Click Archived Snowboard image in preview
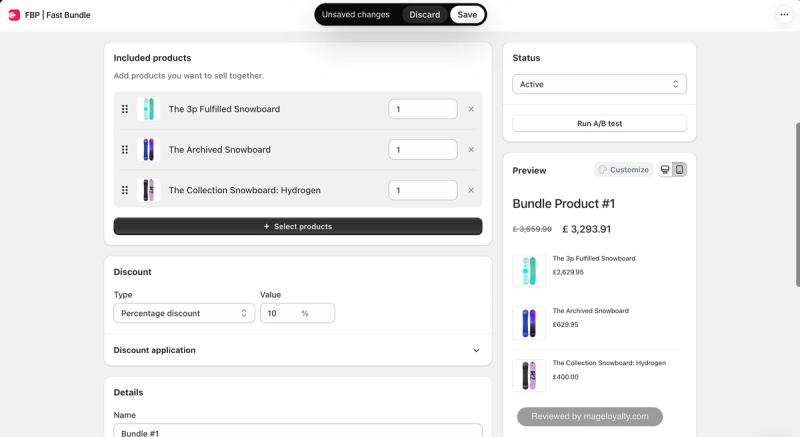 529,323
